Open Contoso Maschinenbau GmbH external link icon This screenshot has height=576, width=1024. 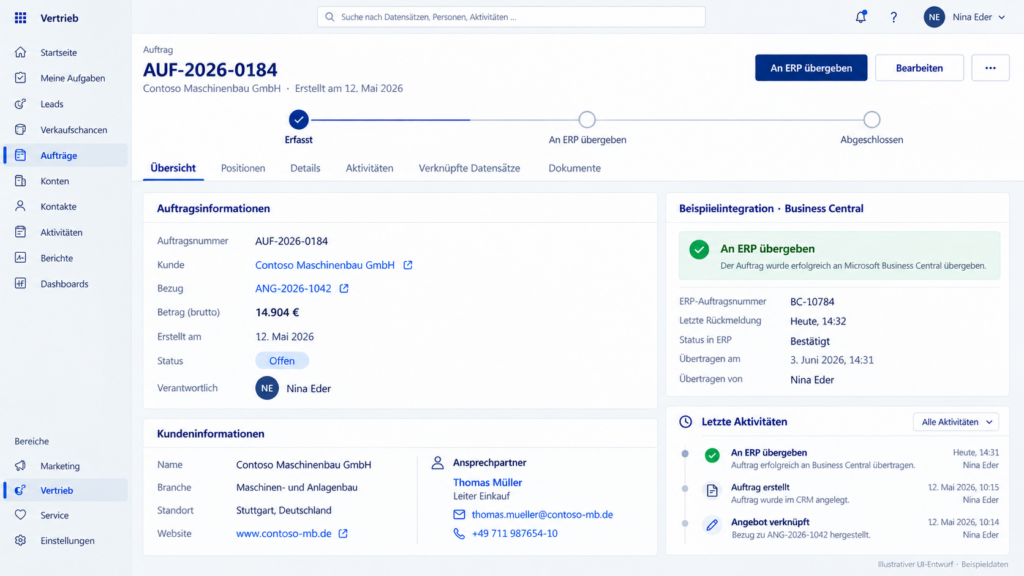[408, 265]
